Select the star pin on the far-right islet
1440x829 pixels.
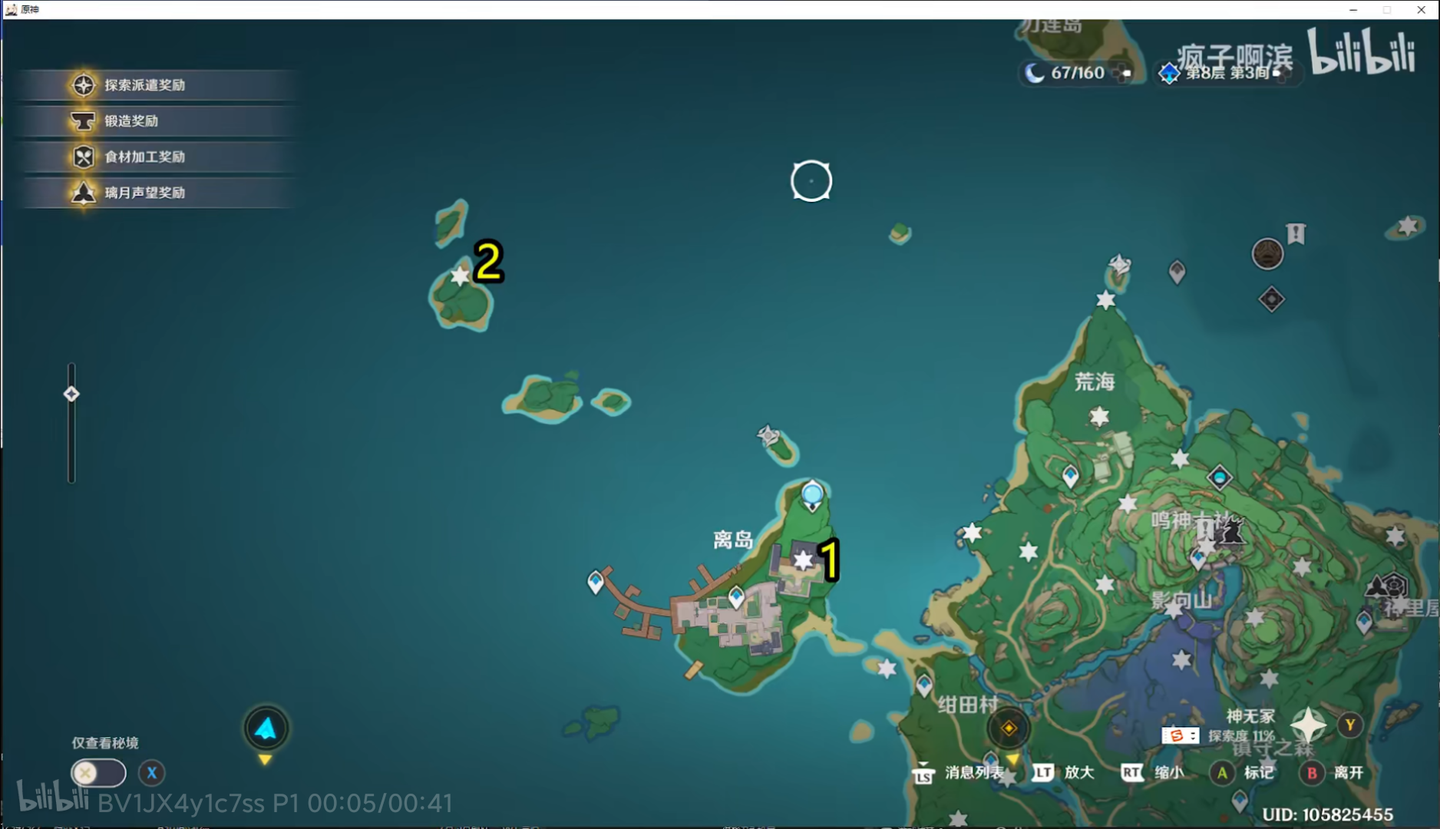coord(1408,226)
